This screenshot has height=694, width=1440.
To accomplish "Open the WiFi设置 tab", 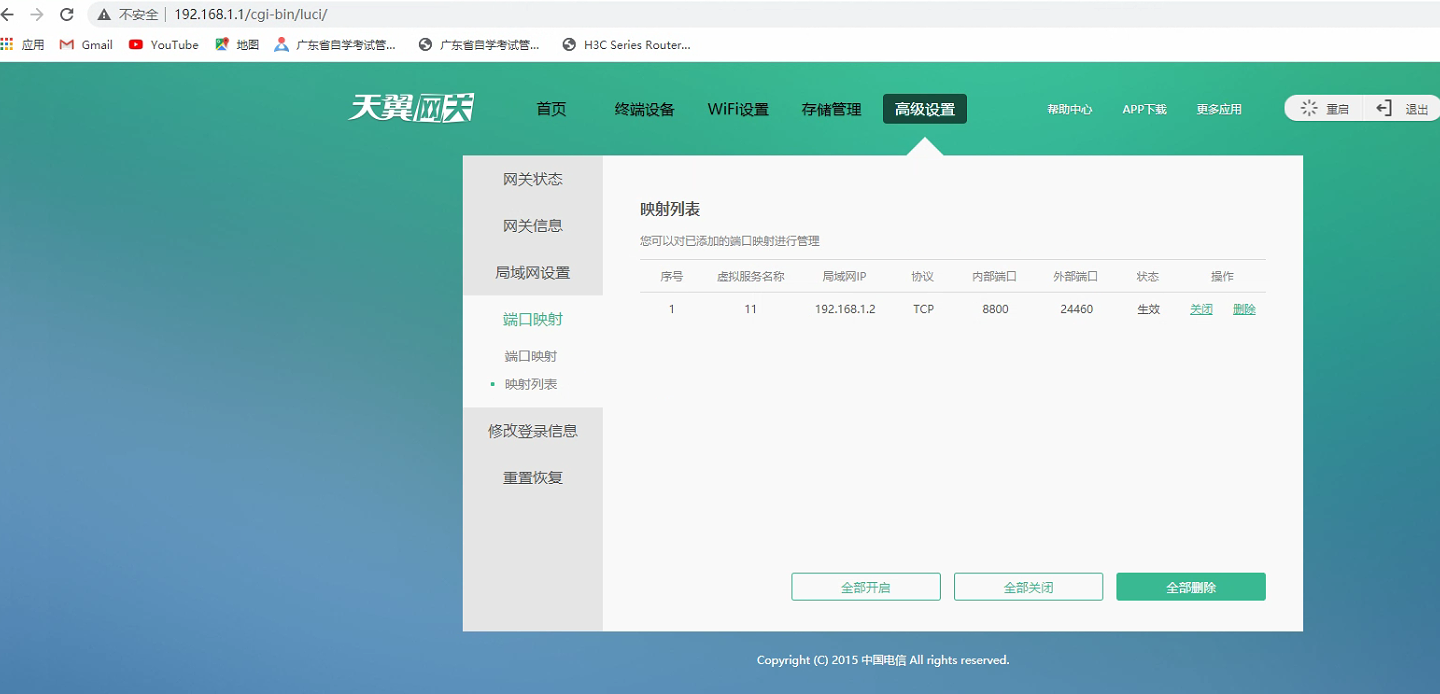I will [738, 109].
